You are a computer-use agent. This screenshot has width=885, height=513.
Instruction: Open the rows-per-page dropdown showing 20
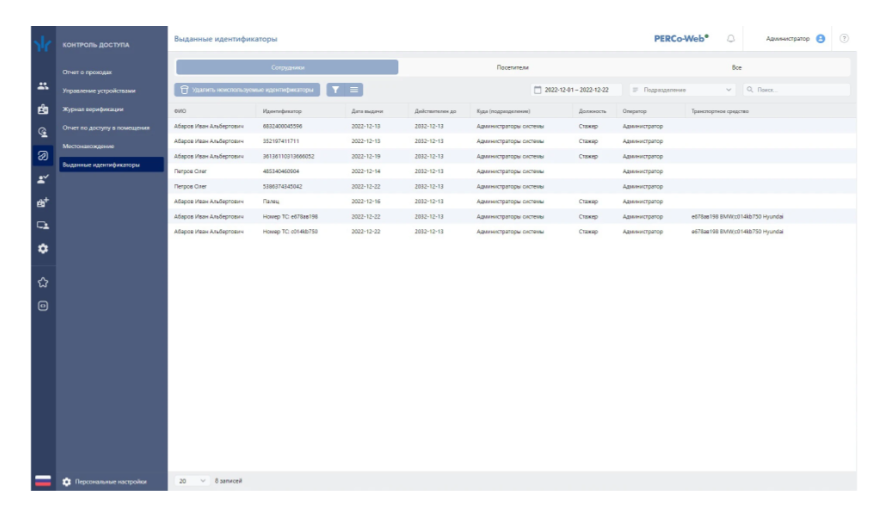tap(191, 481)
